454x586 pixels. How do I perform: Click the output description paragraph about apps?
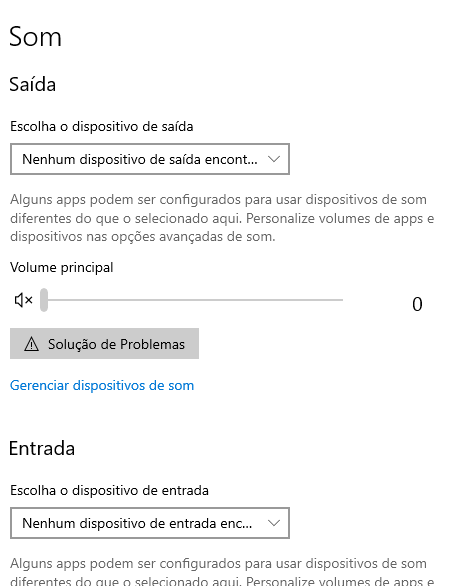(222, 218)
